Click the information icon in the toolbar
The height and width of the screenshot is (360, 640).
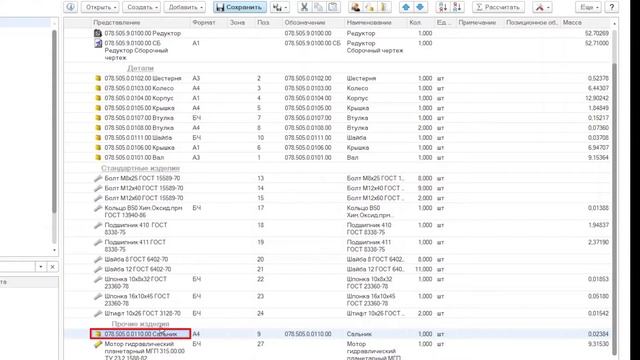(x=71, y=7)
